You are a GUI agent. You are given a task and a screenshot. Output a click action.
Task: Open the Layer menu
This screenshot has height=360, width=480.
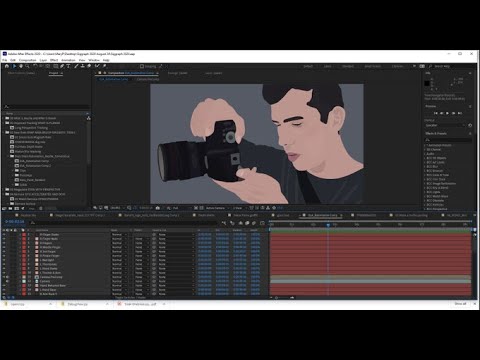point(43,60)
